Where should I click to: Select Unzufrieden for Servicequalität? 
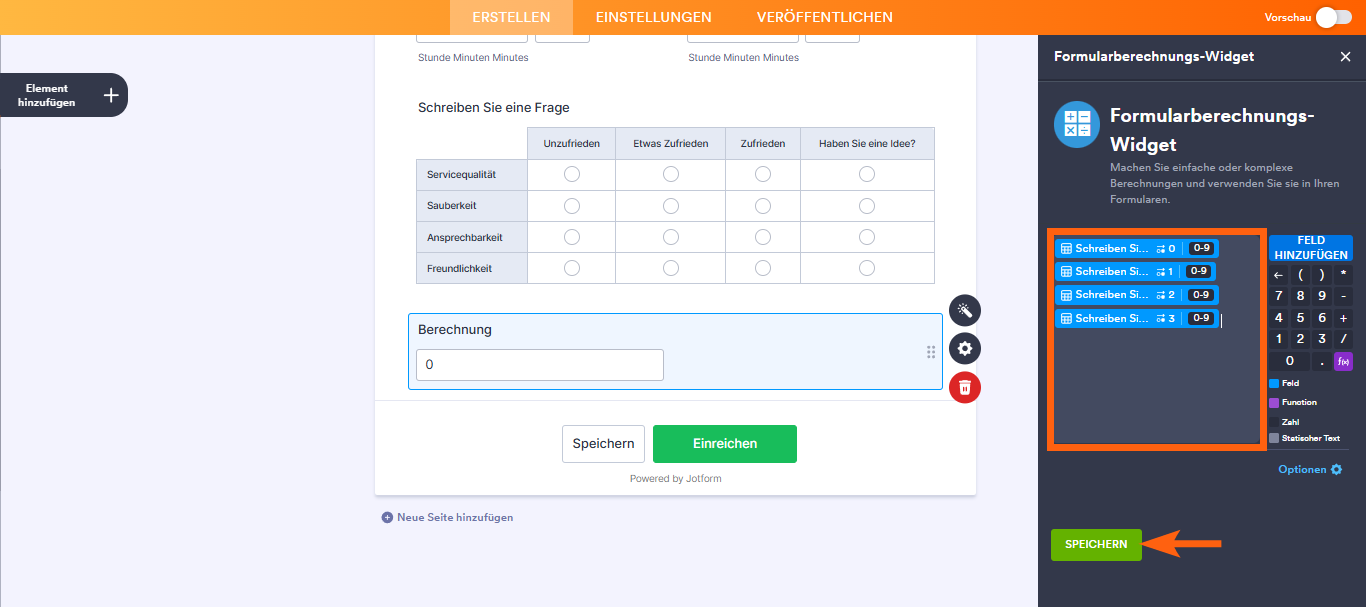tap(572, 174)
